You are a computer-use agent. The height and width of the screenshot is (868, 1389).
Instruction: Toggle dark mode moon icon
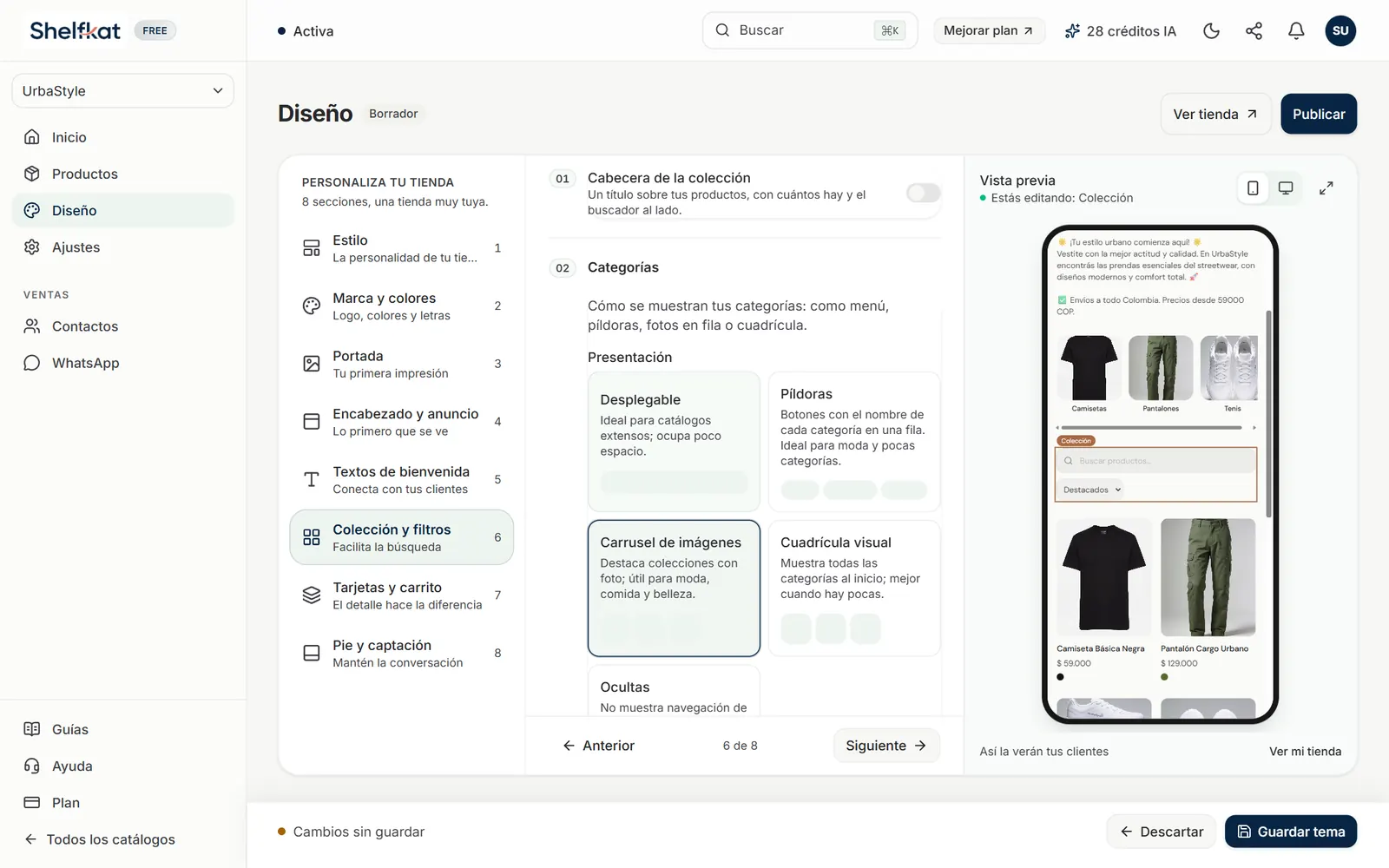click(1211, 31)
